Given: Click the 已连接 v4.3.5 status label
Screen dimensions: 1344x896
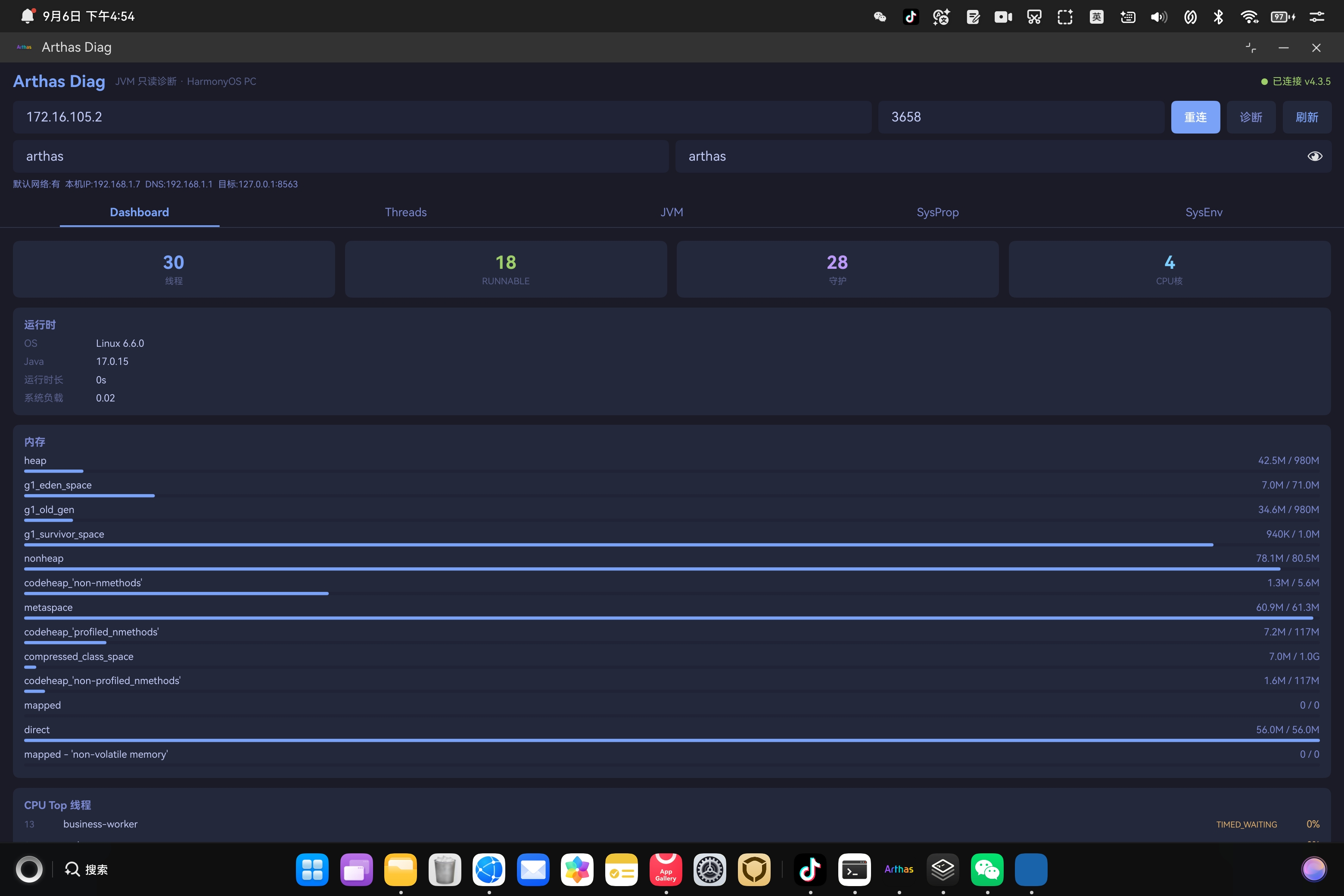Looking at the screenshot, I should pyautogui.click(x=1295, y=82).
